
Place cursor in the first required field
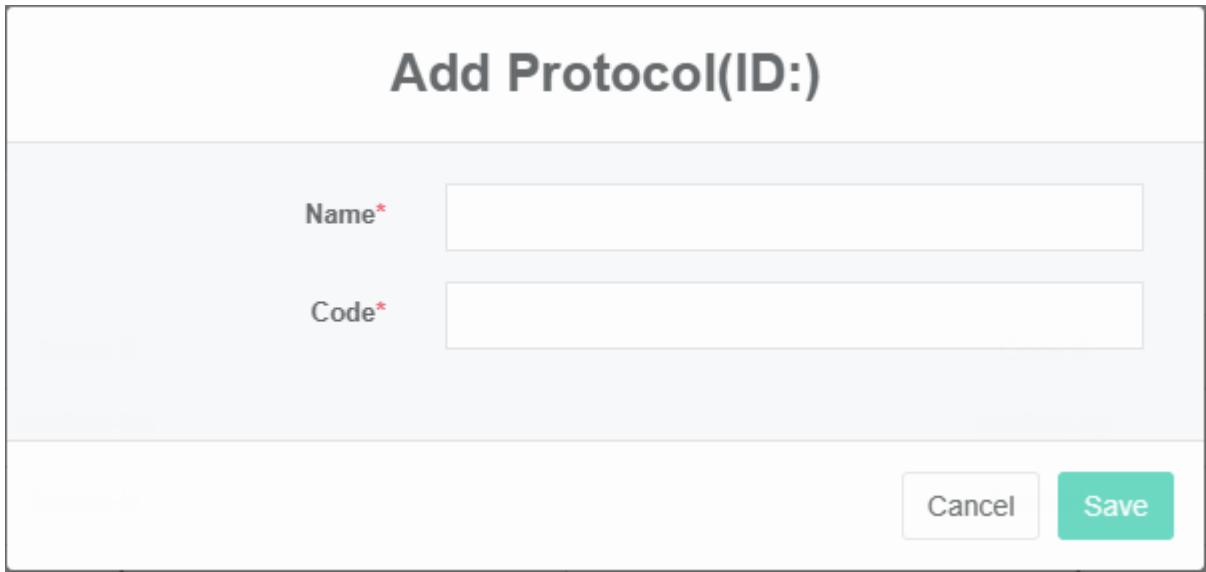click(x=793, y=217)
